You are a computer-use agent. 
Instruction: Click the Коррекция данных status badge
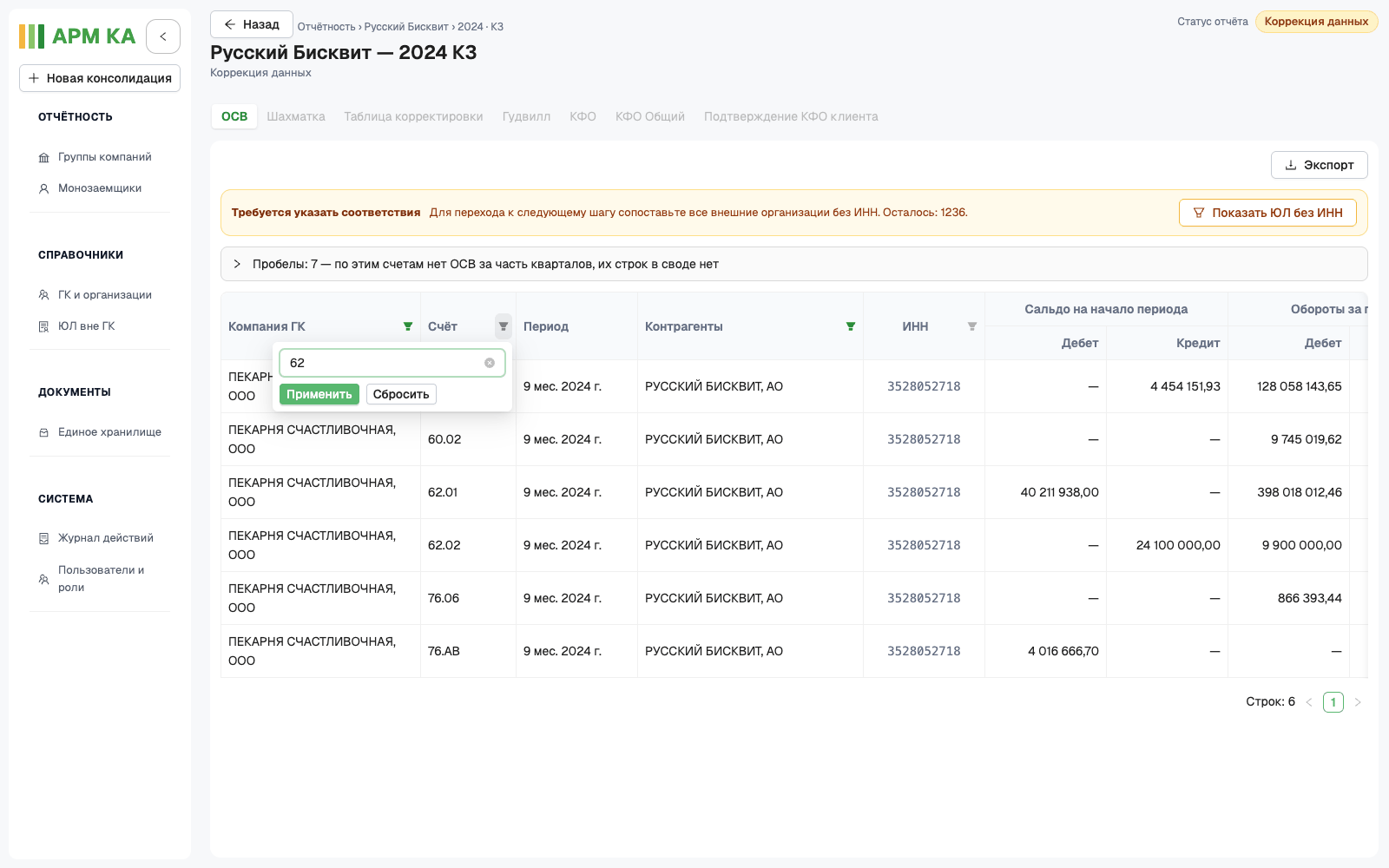1316,22
